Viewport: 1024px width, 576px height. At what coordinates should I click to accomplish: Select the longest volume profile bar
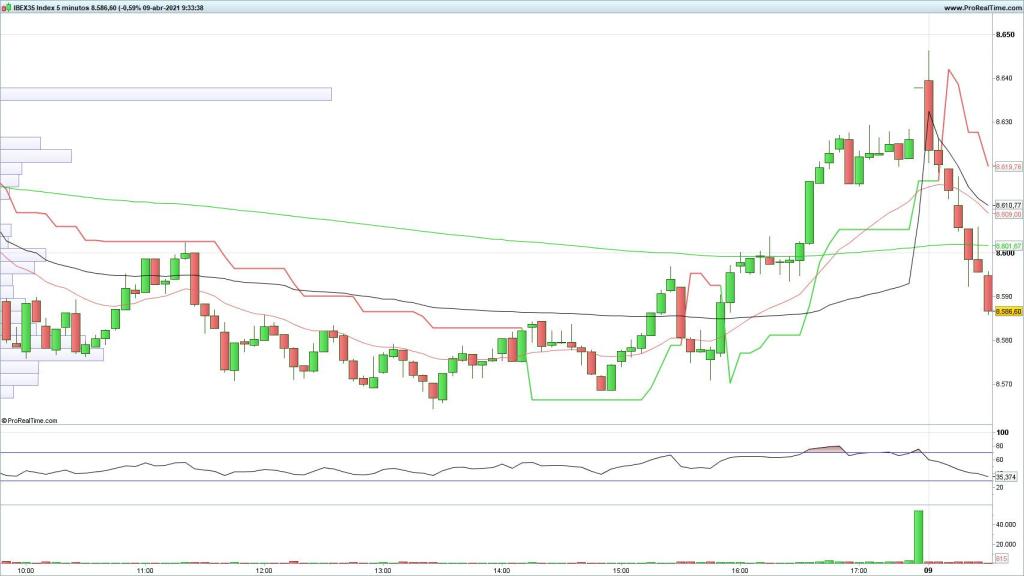[165, 94]
